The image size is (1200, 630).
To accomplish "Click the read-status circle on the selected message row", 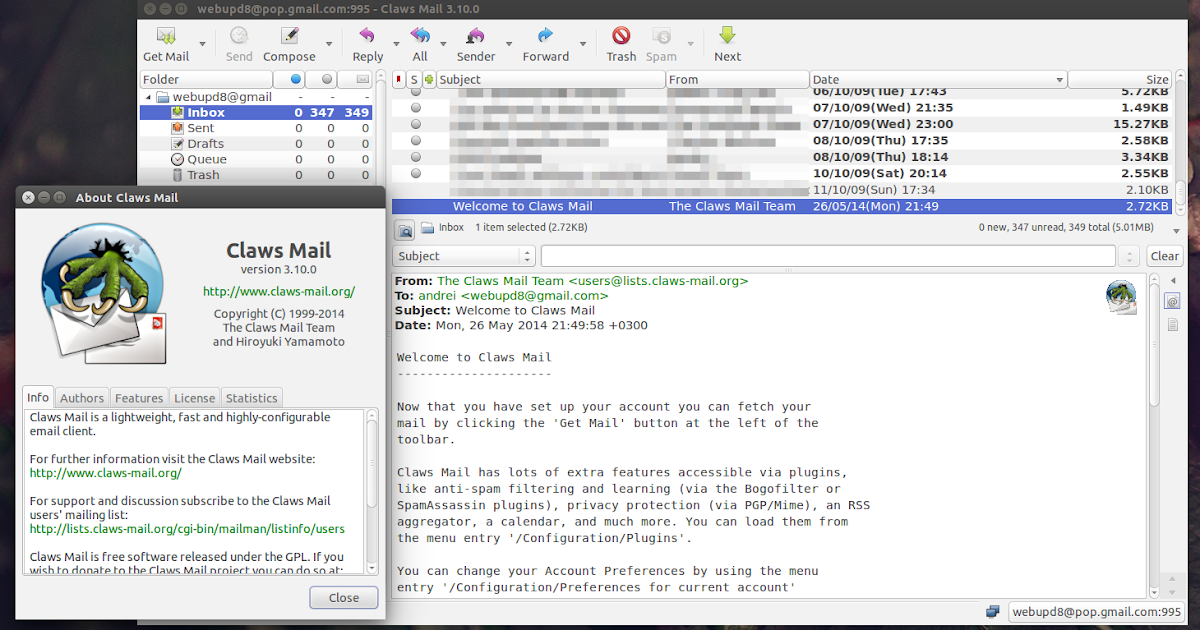I will 415,206.
